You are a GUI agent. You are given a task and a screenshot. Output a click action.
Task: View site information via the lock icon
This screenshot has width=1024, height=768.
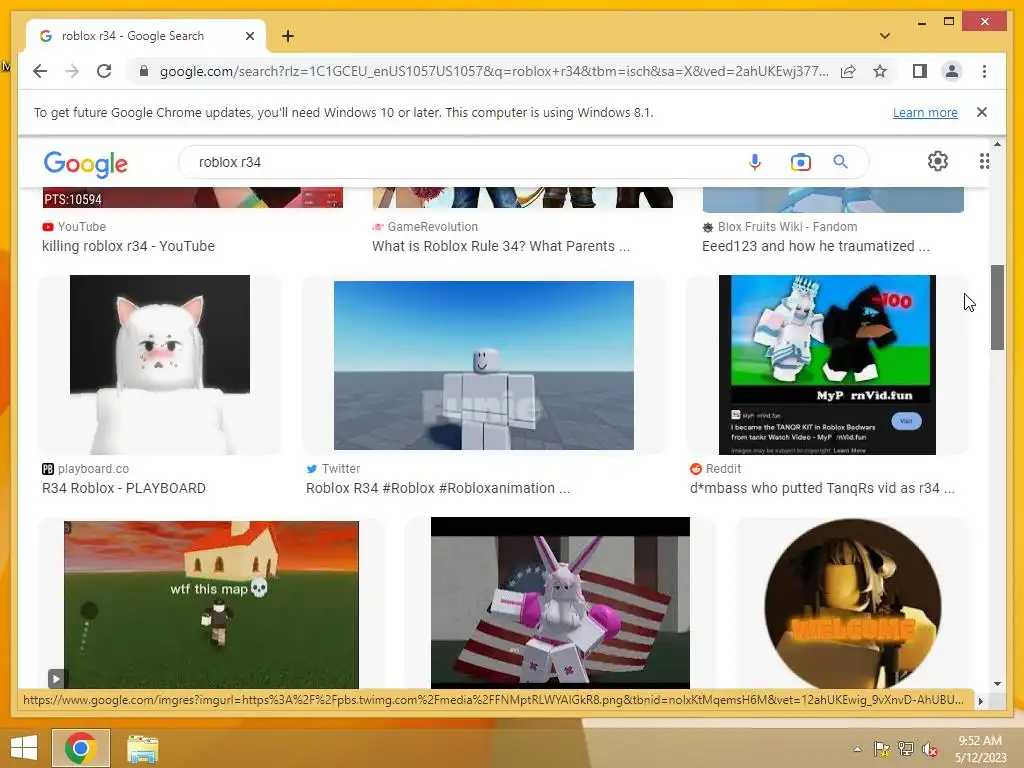[x=144, y=71]
